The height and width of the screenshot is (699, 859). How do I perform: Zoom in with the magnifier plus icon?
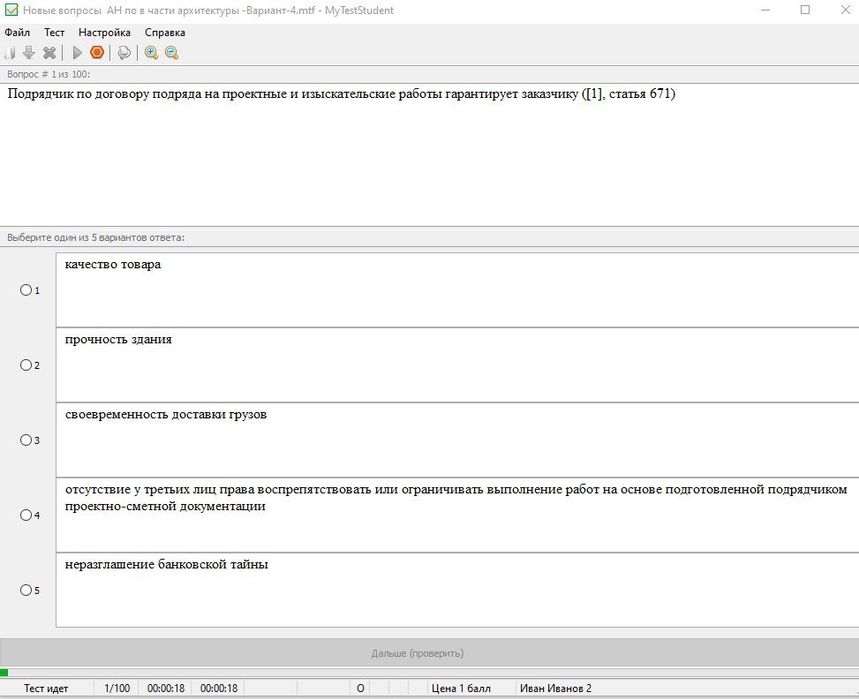pyautogui.click(x=151, y=53)
